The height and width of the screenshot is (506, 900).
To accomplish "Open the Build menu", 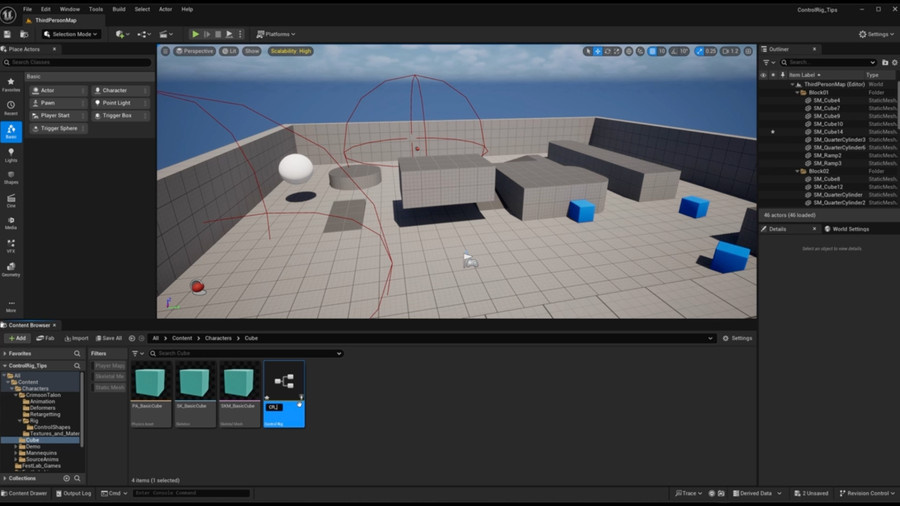I will [119, 9].
